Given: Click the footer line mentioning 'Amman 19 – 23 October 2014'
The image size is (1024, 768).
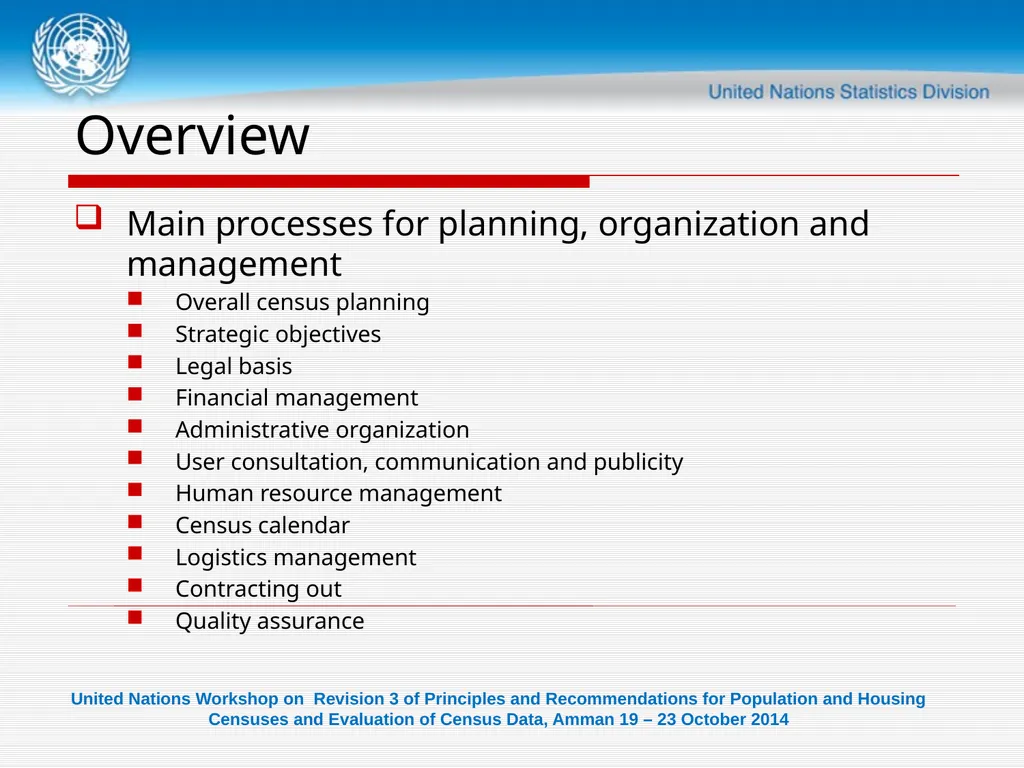Looking at the screenshot, I should [x=498, y=720].
